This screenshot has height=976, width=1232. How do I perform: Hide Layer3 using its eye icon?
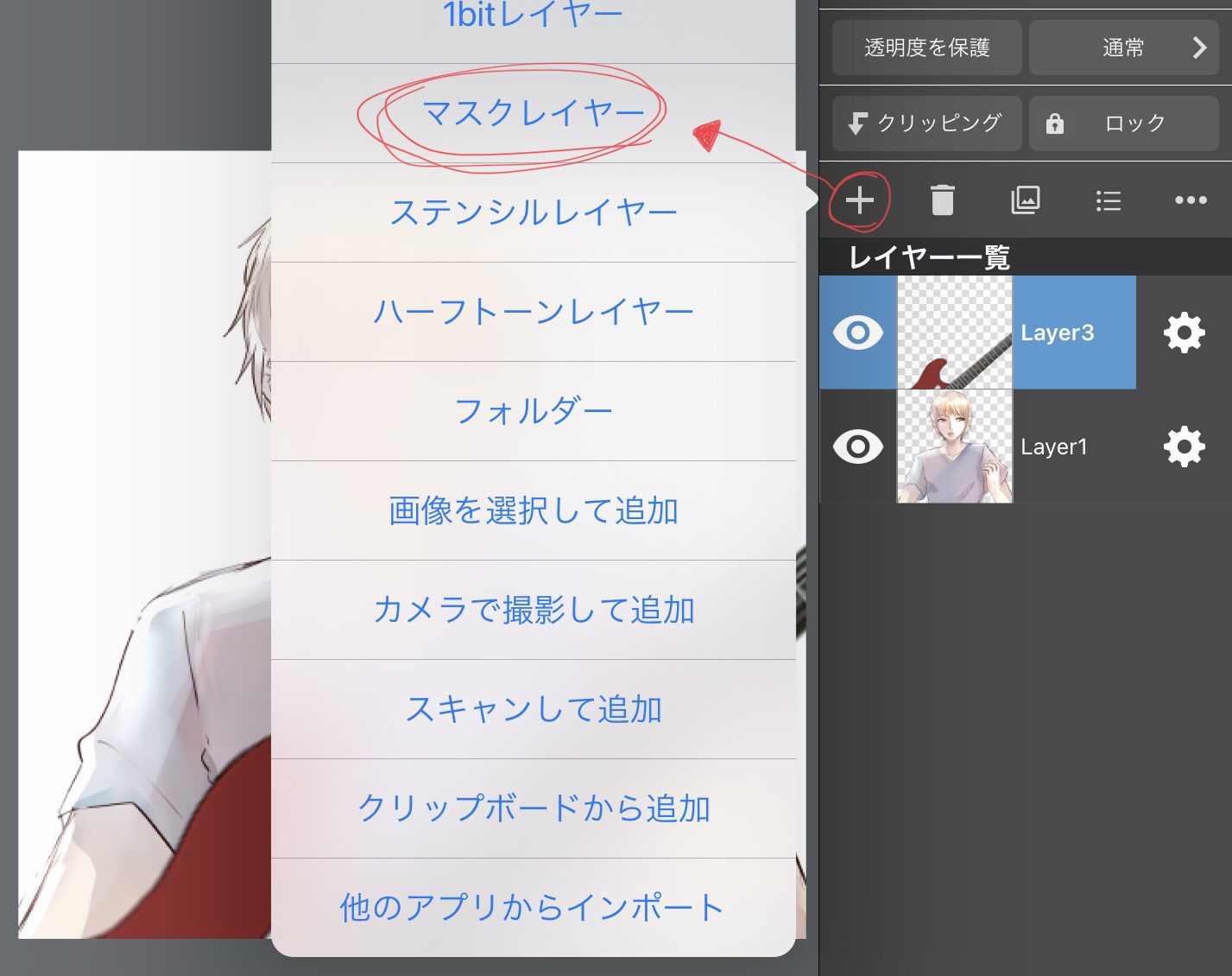pyautogui.click(x=857, y=333)
